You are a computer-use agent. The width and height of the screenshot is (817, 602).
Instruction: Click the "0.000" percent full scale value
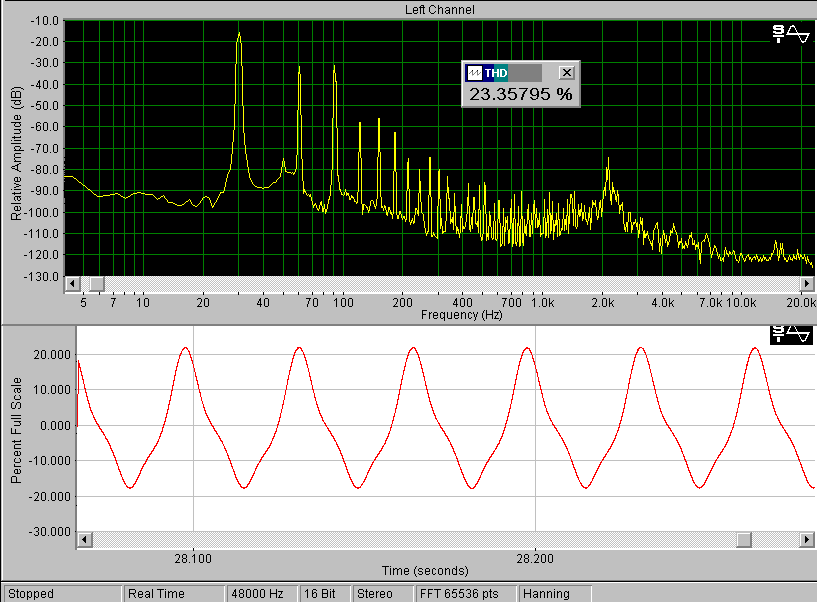tap(55, 426)
